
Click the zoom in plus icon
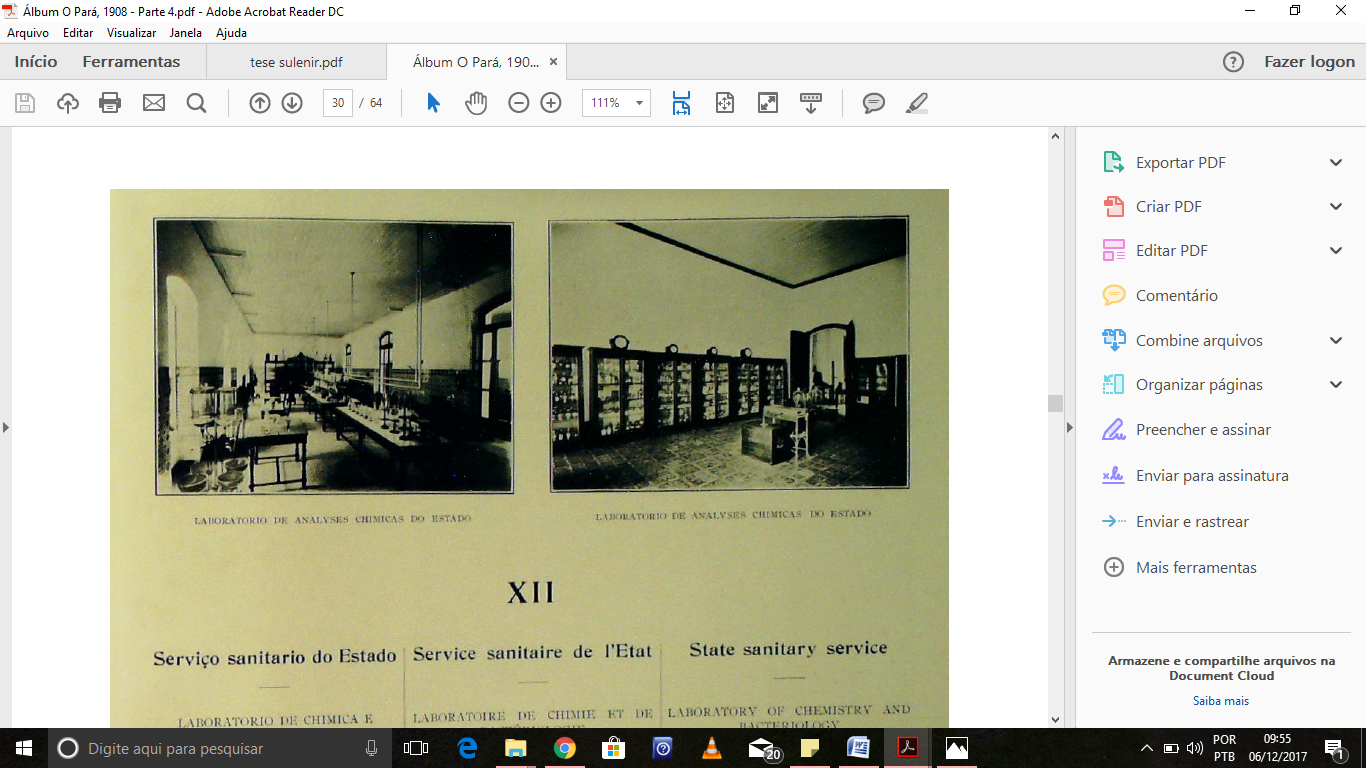[x=551, y=103]
